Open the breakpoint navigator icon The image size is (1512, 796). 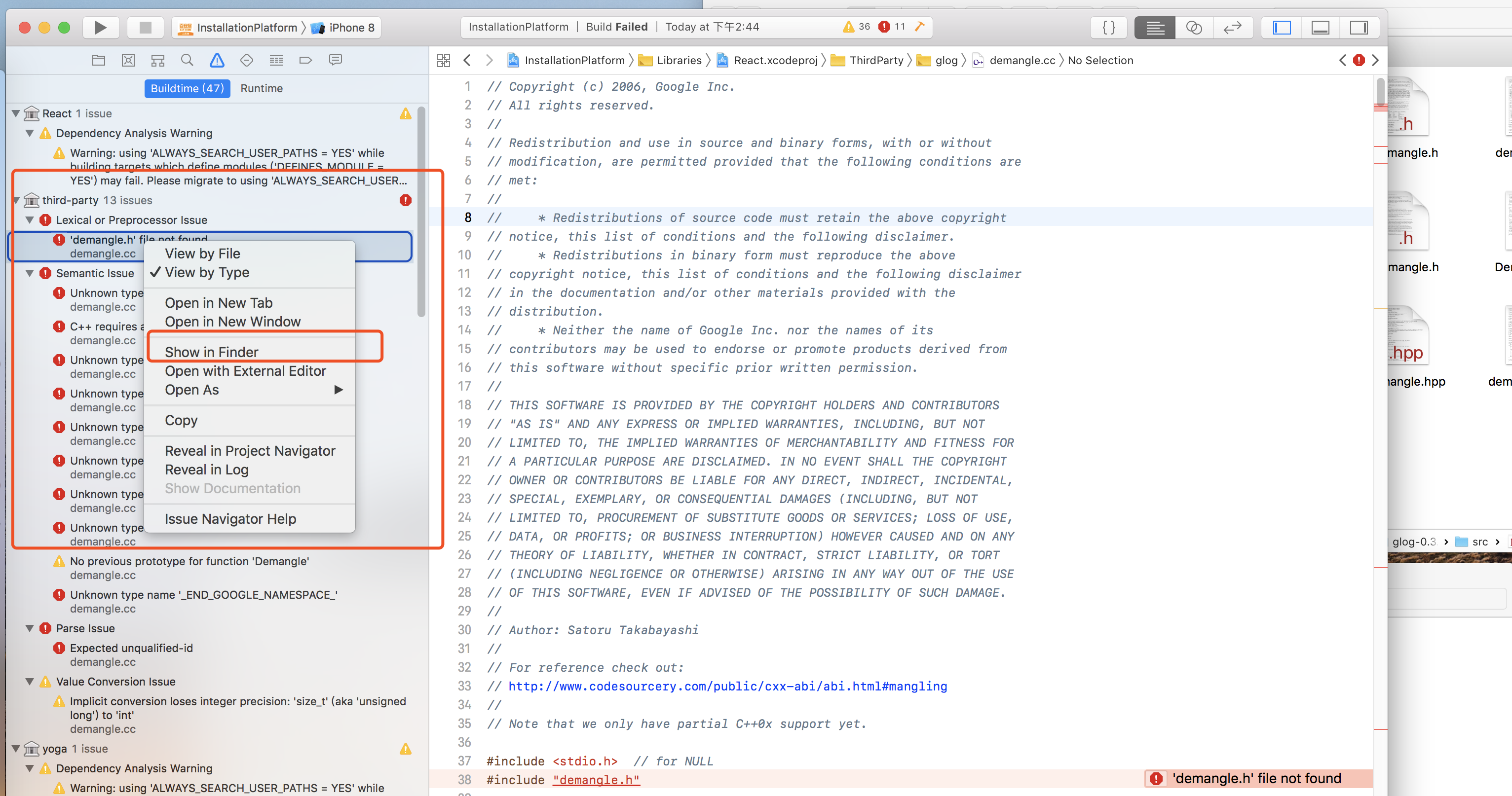click(306, 60)
